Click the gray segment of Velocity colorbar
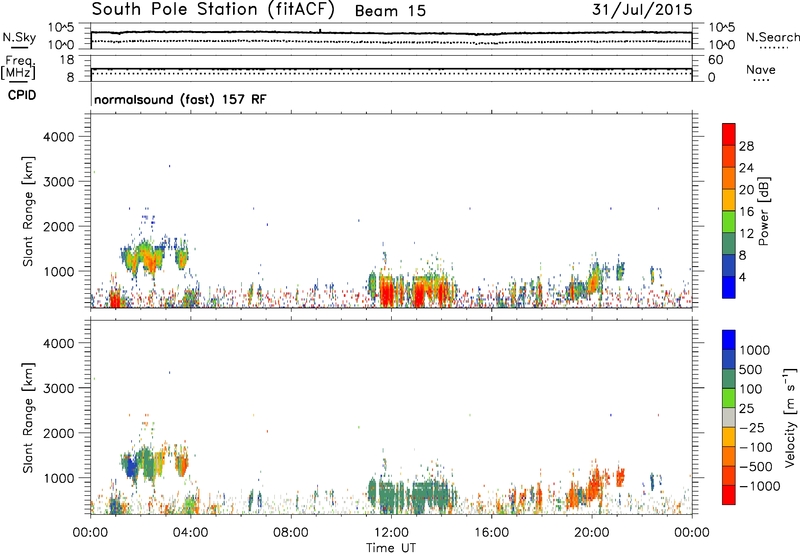 [x=729, y=417]
